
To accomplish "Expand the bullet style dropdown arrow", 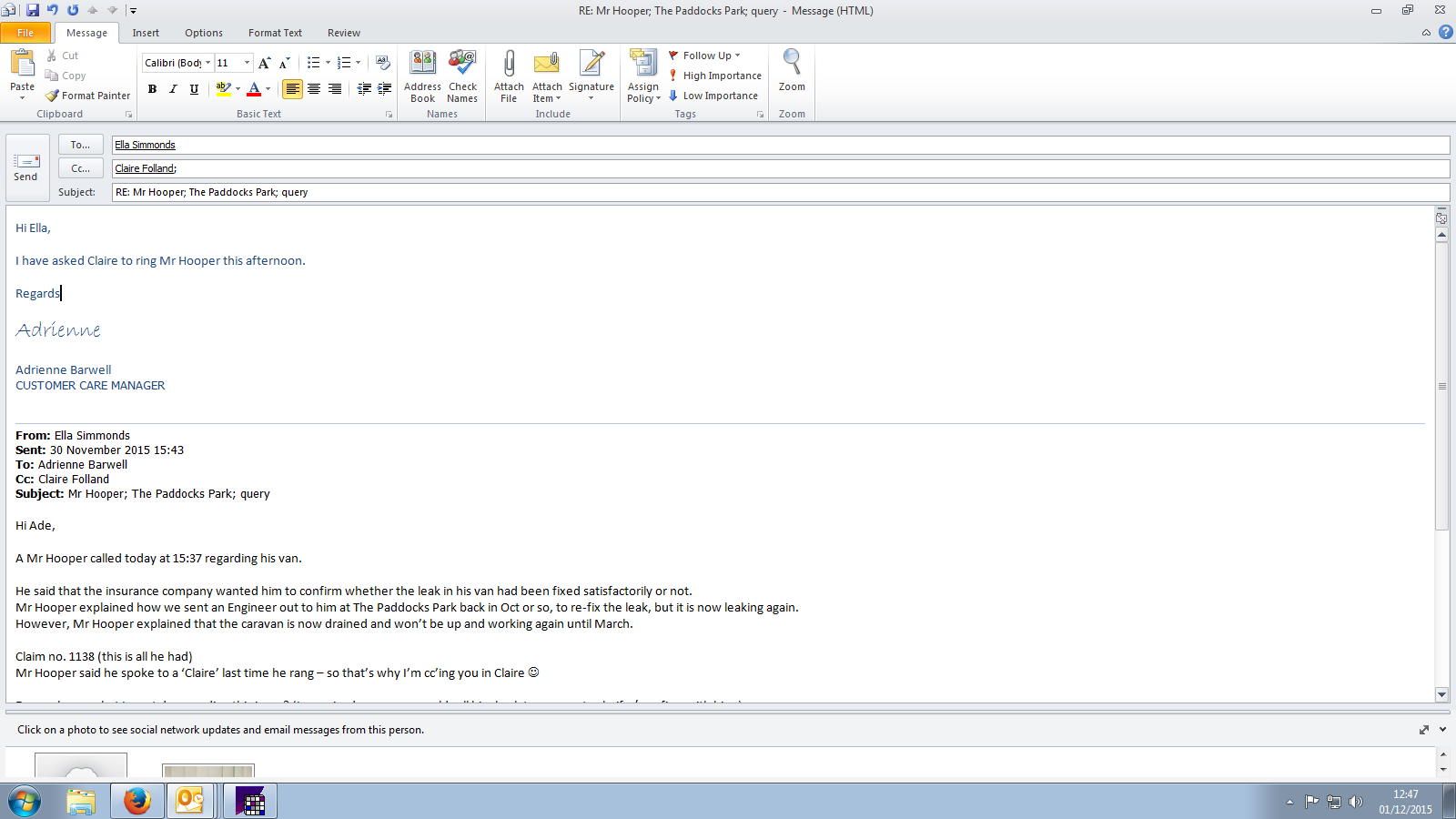I will tap(328, 63).
